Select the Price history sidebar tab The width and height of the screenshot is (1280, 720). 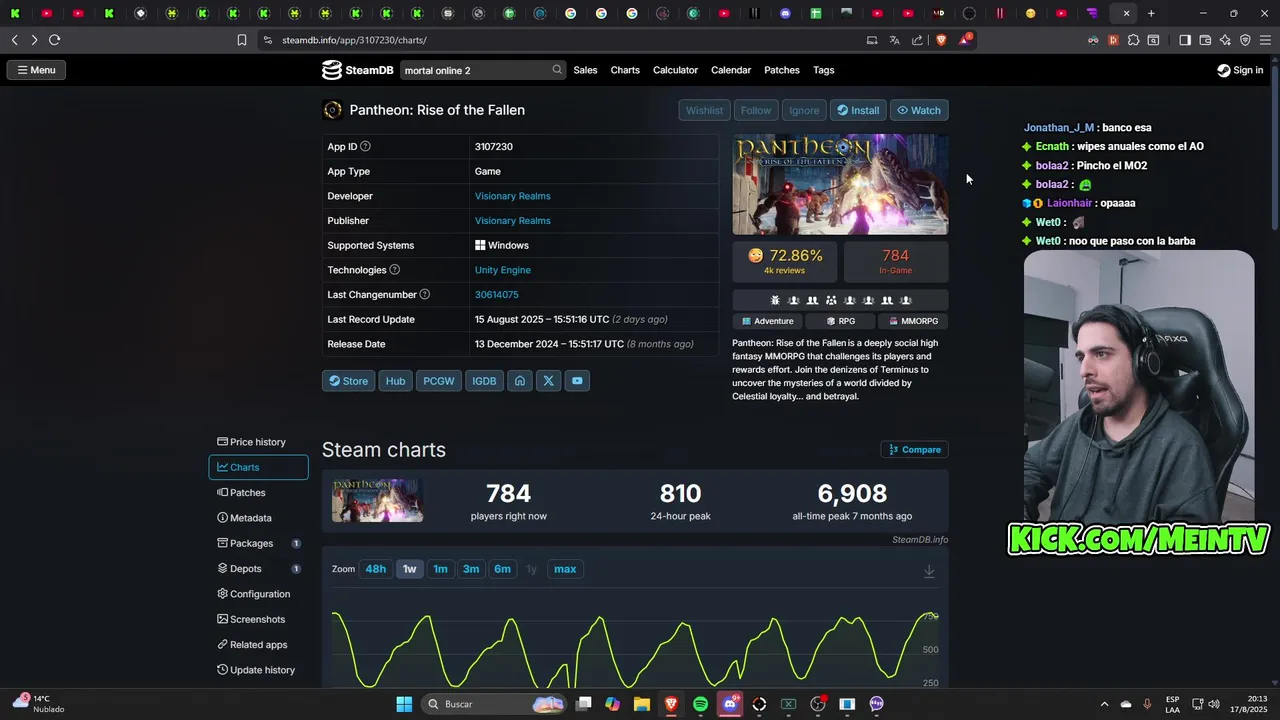(258, 442)
